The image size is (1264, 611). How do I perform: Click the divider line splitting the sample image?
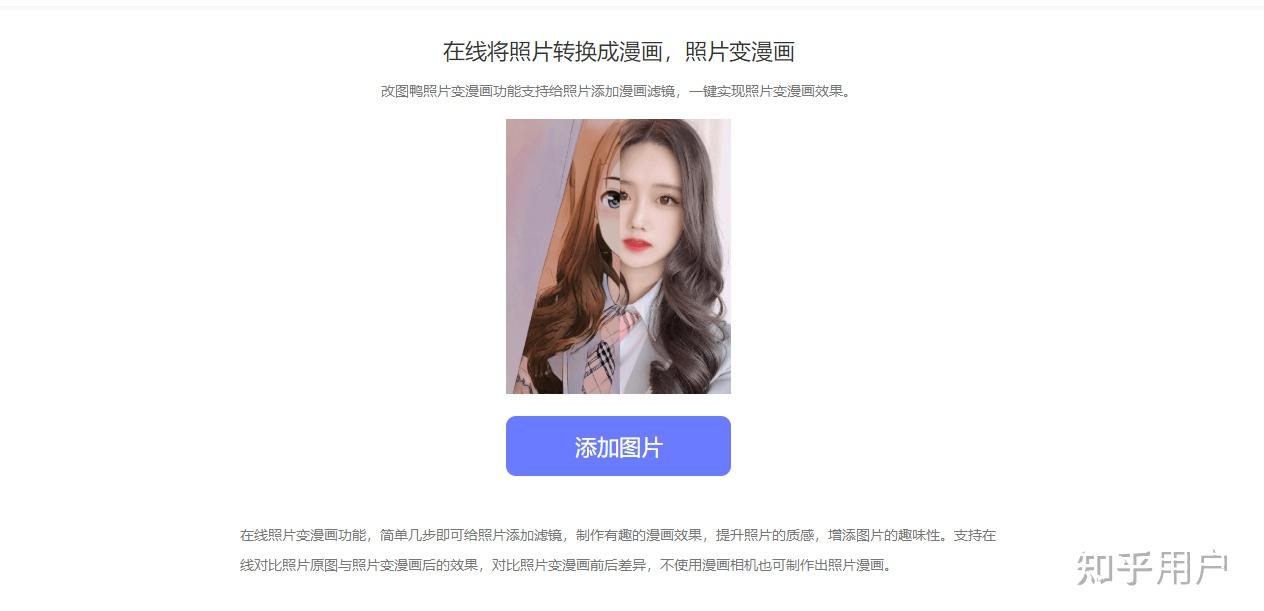coord(619,256)
